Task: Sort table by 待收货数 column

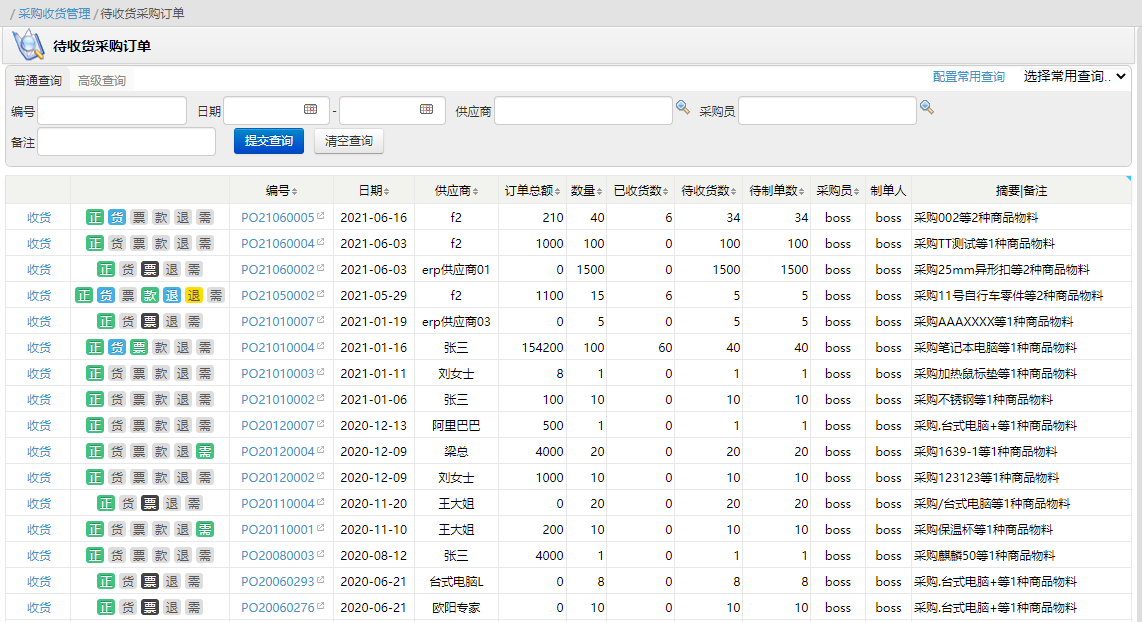Action: (709, 191)
